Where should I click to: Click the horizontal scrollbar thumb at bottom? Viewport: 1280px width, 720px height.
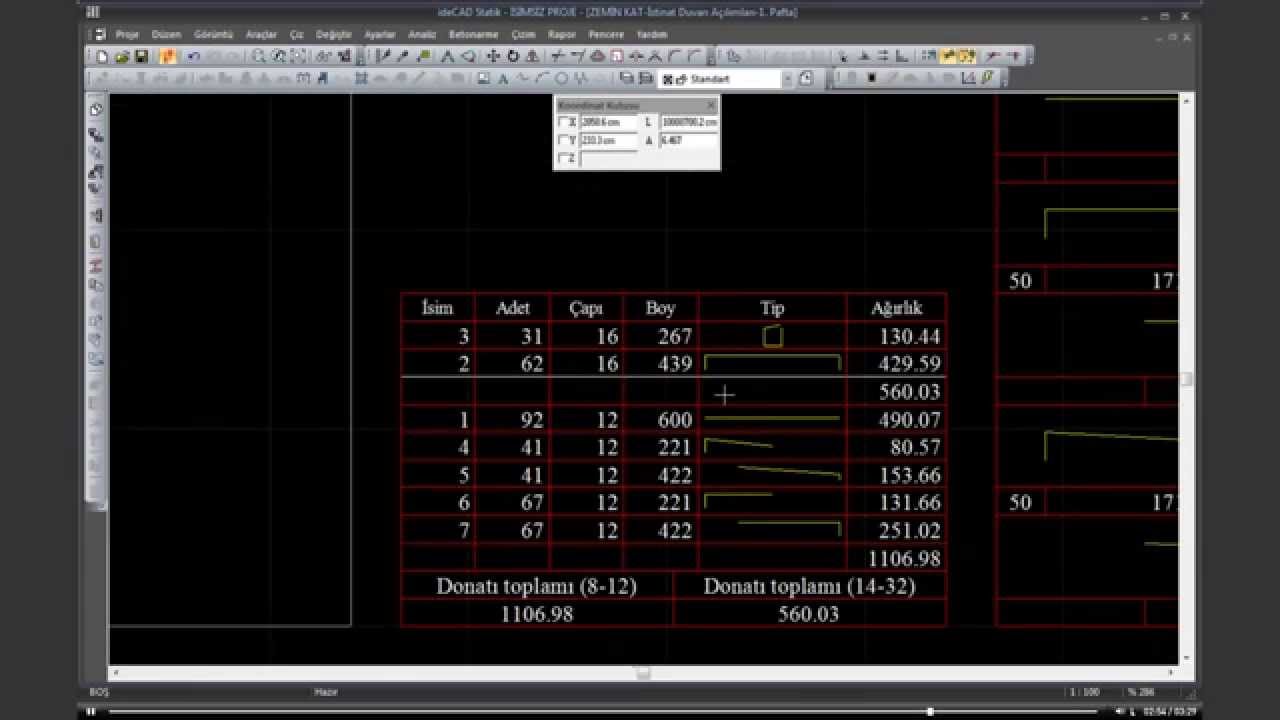point(643,672)
